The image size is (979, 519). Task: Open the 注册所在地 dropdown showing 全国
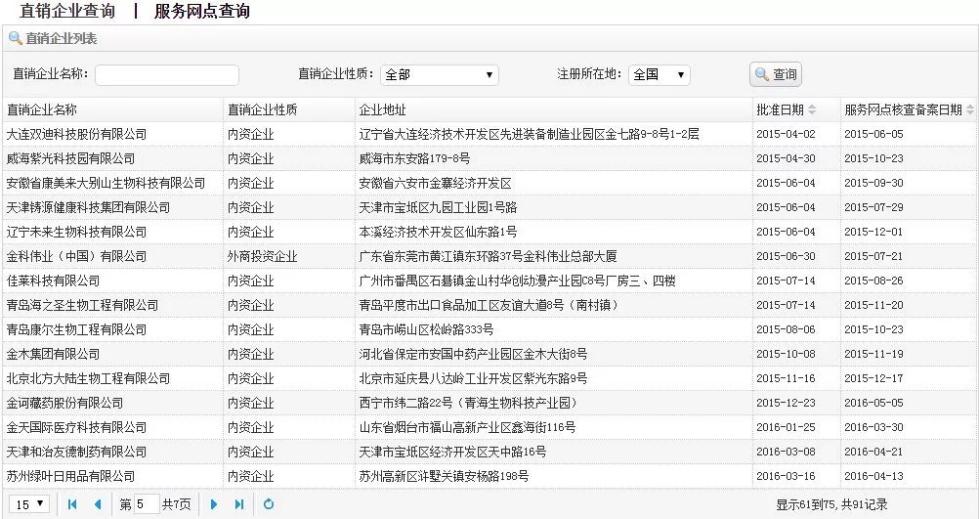coord(661,75)
